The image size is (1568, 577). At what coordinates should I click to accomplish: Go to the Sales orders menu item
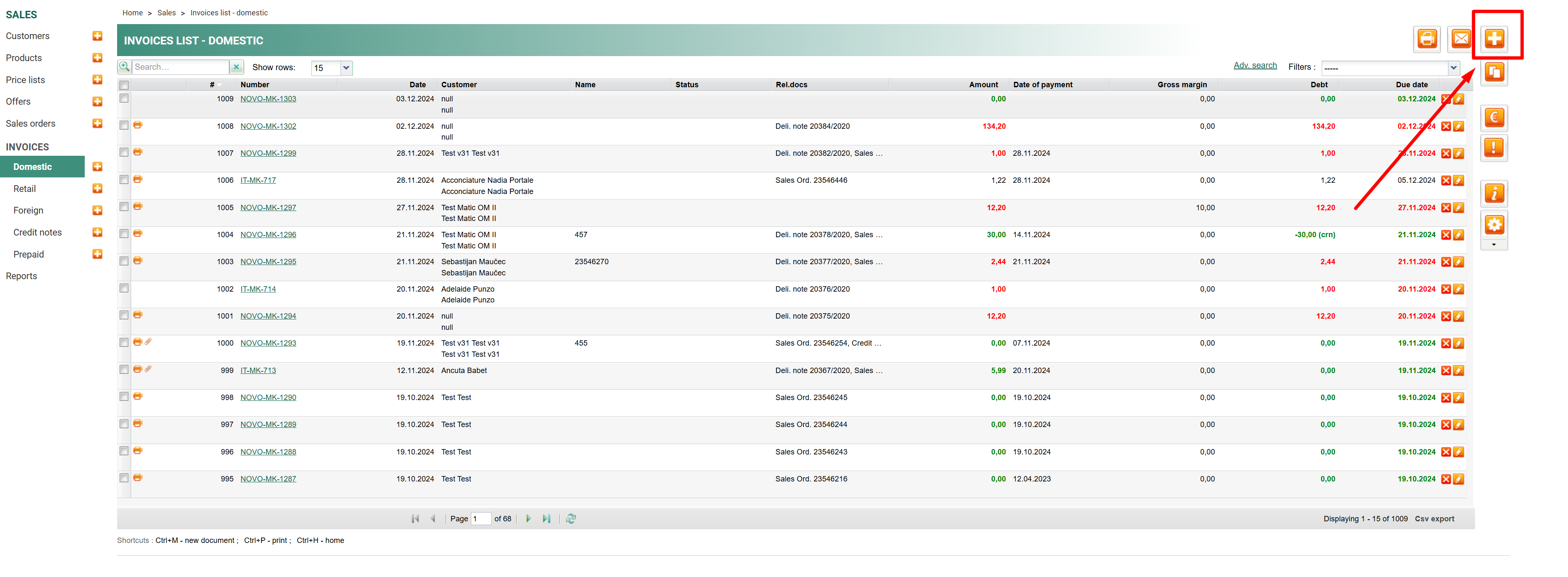tap(30, 123)
